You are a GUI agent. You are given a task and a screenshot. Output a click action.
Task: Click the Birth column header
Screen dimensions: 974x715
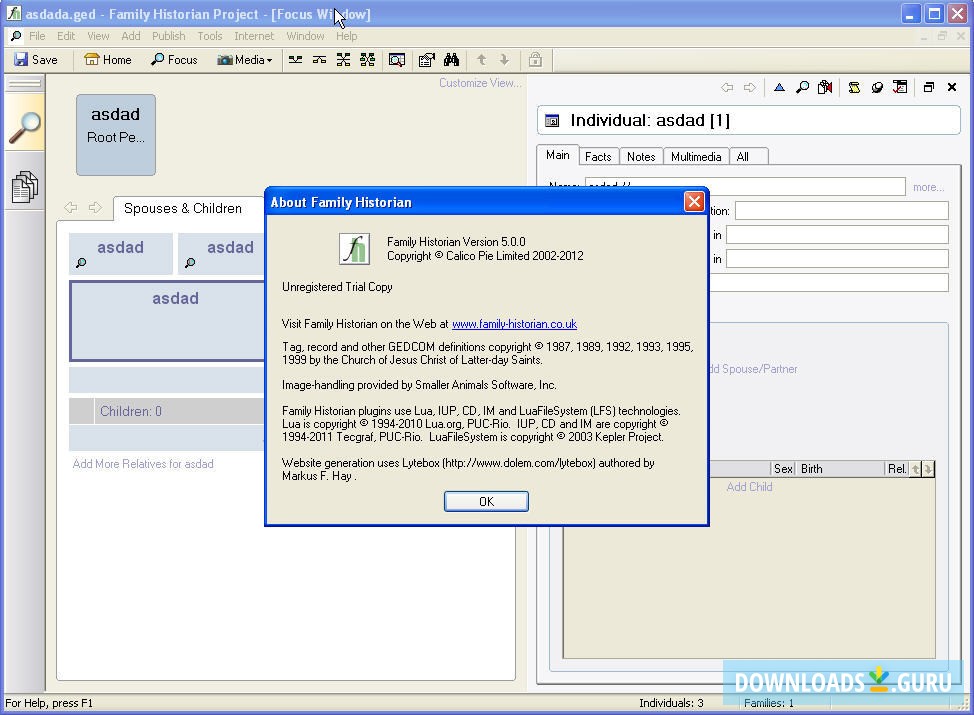tap(840, 469)
